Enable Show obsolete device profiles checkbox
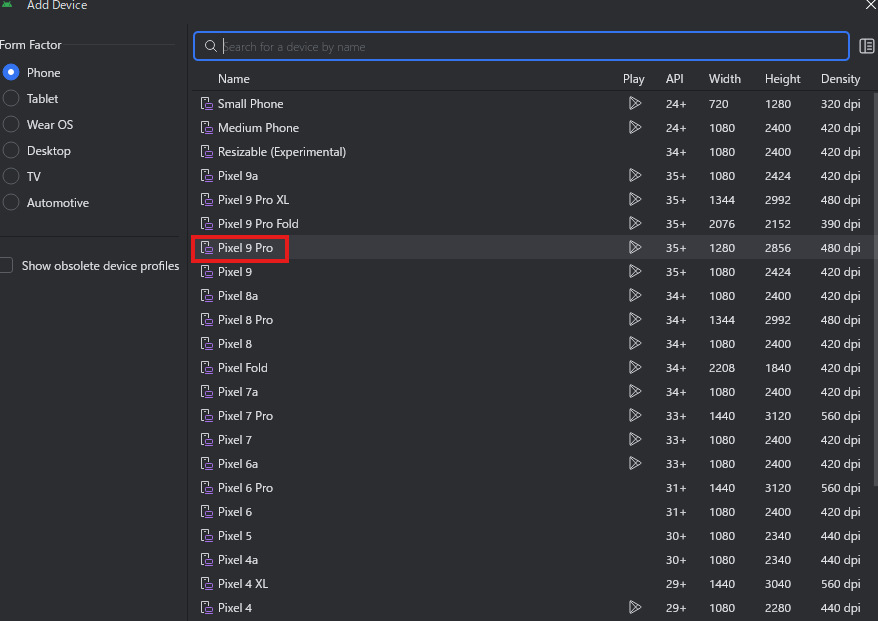The height and width of the screenshot is (621, 878). (6, 265)
